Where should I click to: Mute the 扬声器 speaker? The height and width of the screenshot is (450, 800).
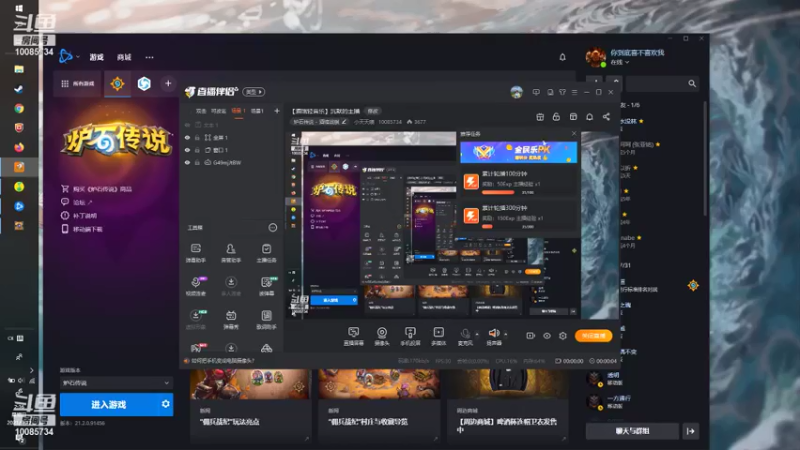tap(494, 336)
